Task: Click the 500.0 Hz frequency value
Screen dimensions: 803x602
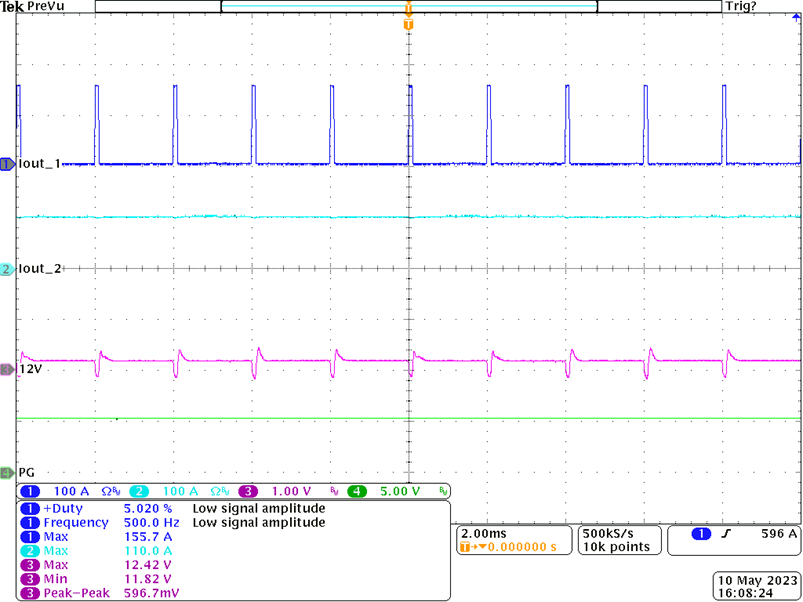Action: tap(152, 523)
